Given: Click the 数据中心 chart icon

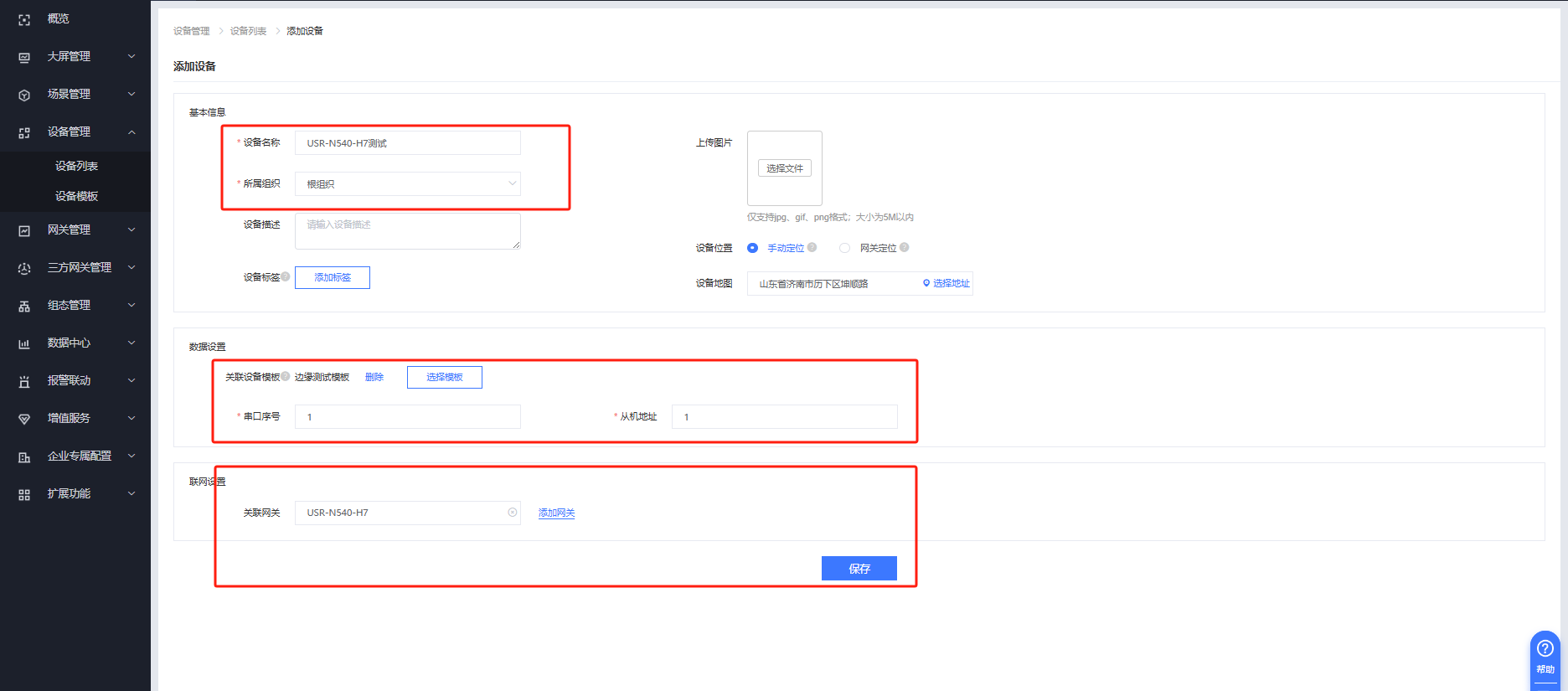Looking at the screenshot, I should pos(24,343).
